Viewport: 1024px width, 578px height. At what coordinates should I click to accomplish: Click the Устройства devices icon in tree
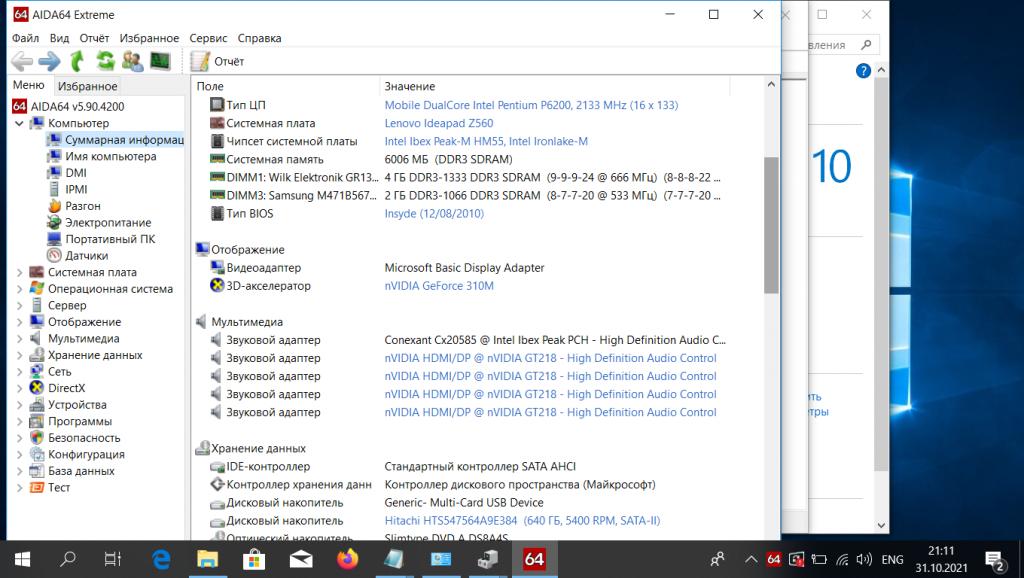coord(37,404)
